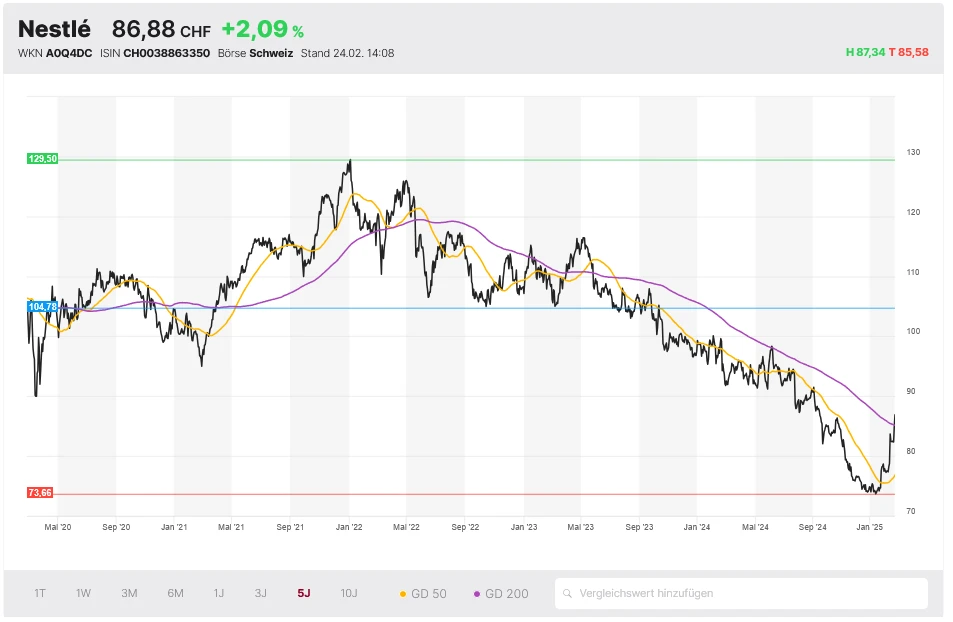
Task: Click the blue 104,78 price marker
Action: (42, 307)
